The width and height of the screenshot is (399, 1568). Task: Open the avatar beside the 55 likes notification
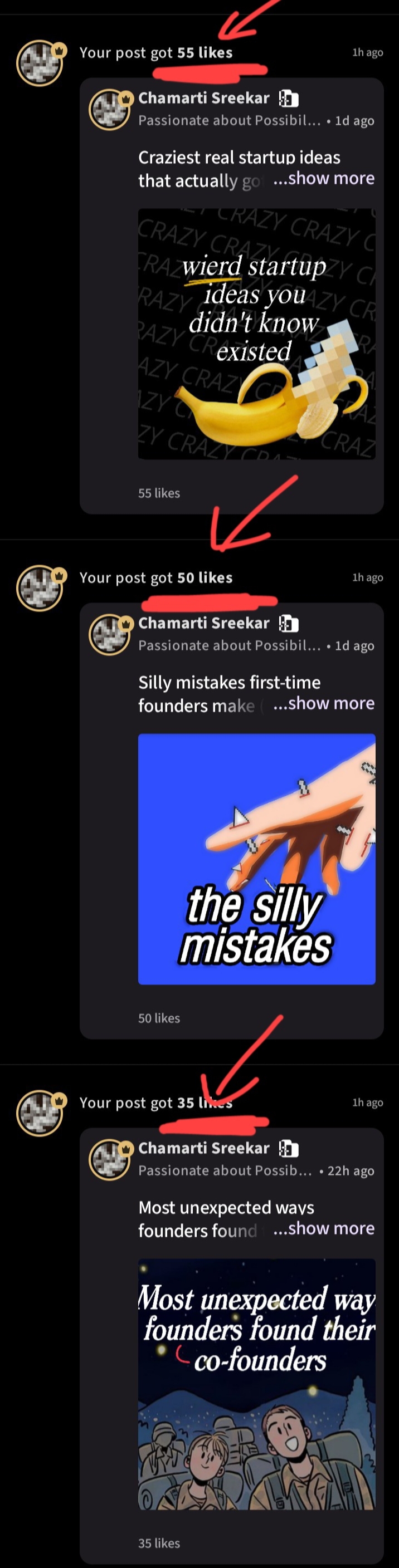click(40, 63)
